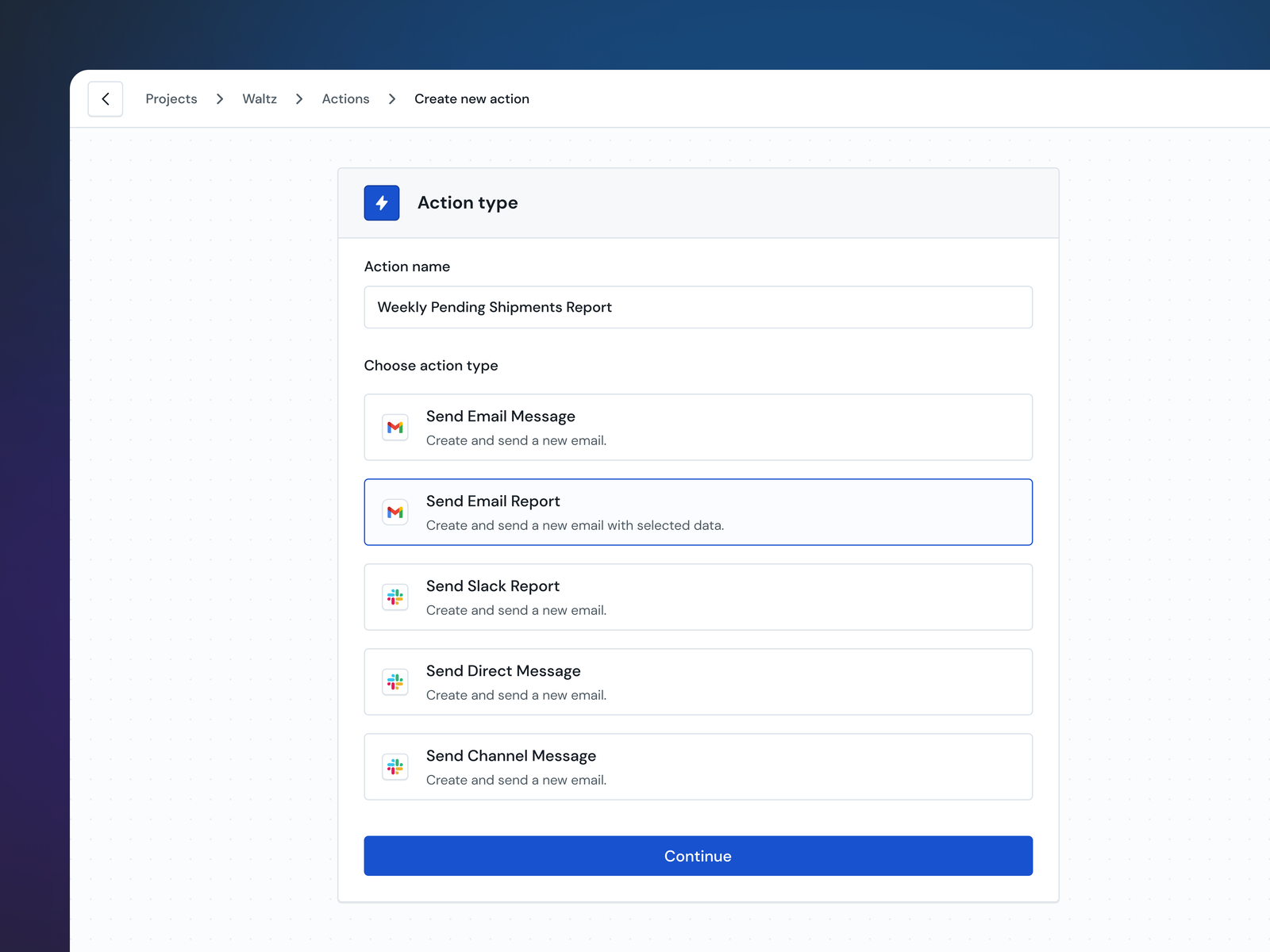Choose the Send Slack Report option
The width and height of the screenshot is (1270, 952).
[698, 597]
